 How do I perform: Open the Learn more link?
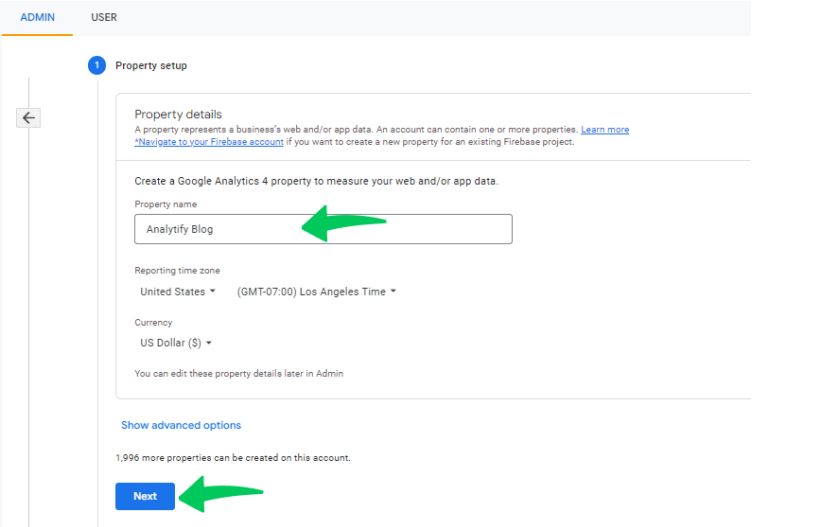point(605,130)
